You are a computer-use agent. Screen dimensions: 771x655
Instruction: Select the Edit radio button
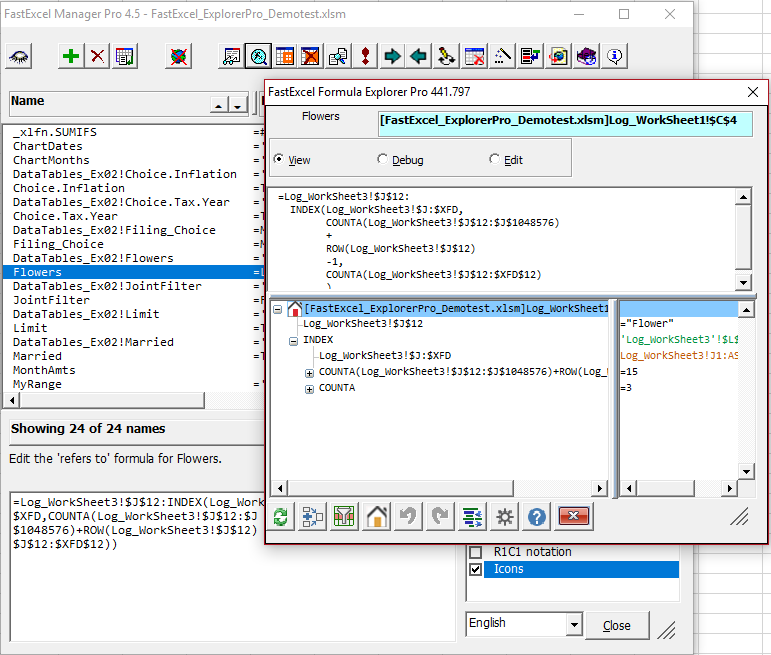coord(494,160)
